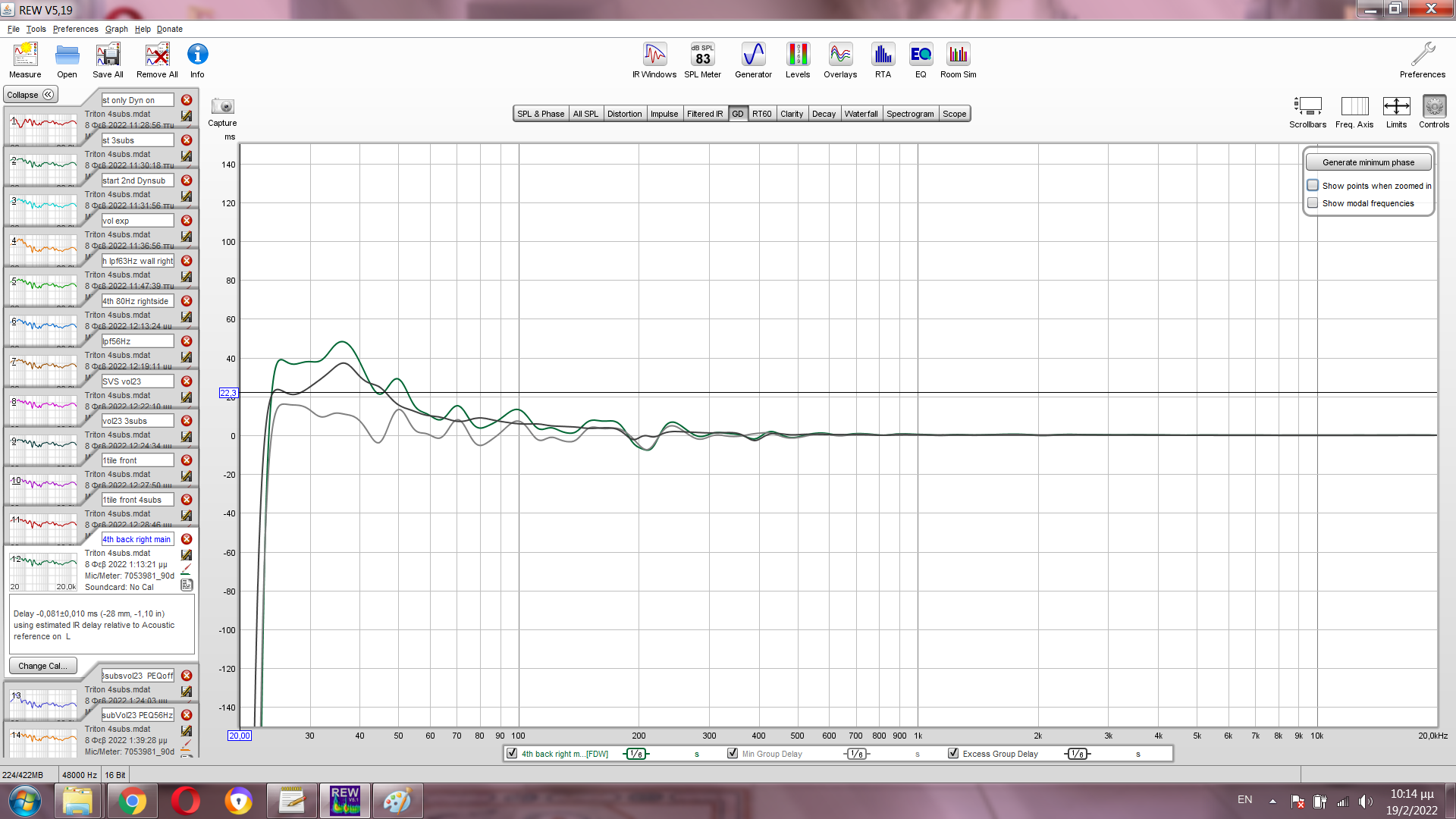Click the Capture camera icon
This screenshot has height=819, width=1456.
(222, 107)
